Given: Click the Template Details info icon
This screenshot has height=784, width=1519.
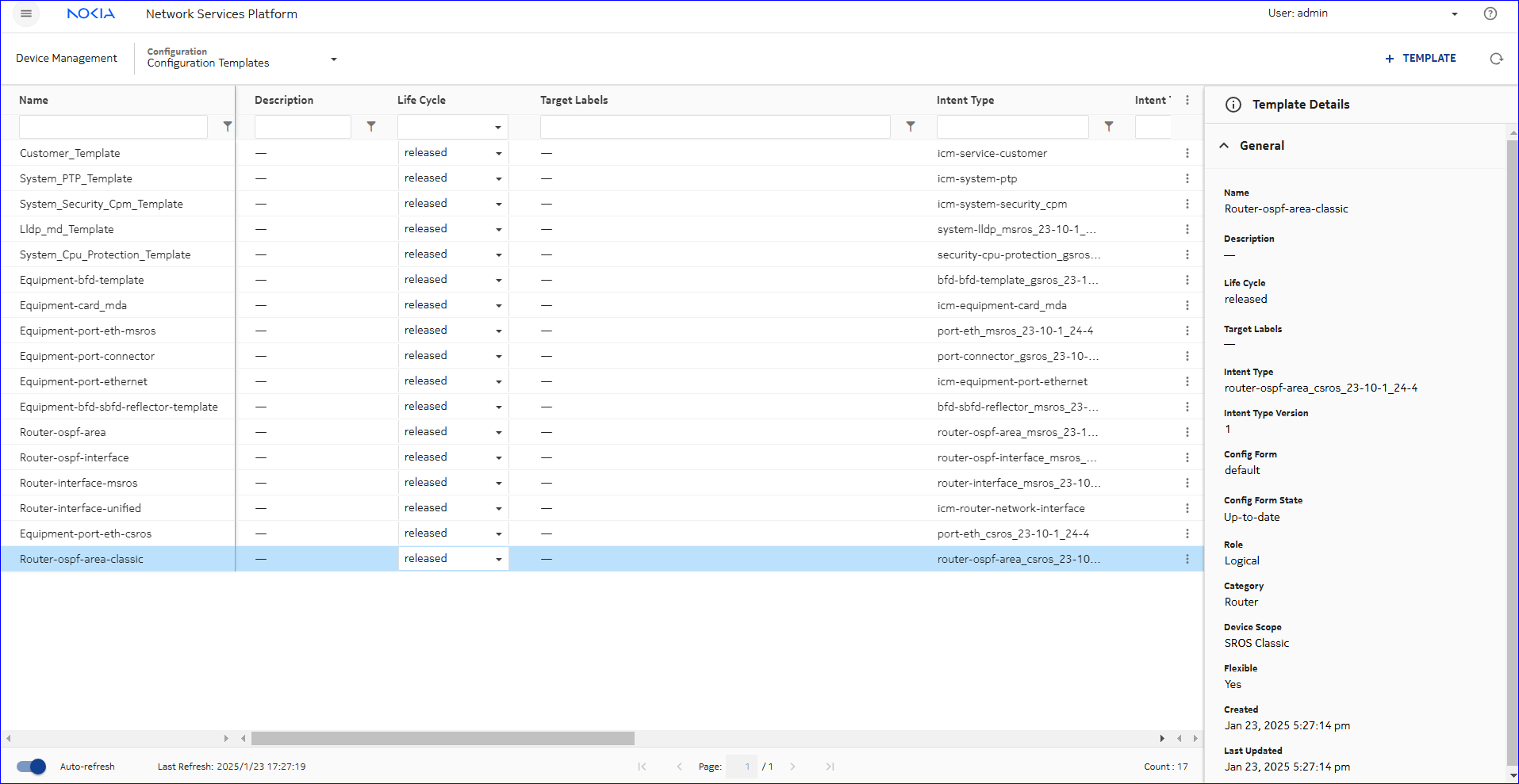Looking at the screenshot, I should (x=1233, y=105).
